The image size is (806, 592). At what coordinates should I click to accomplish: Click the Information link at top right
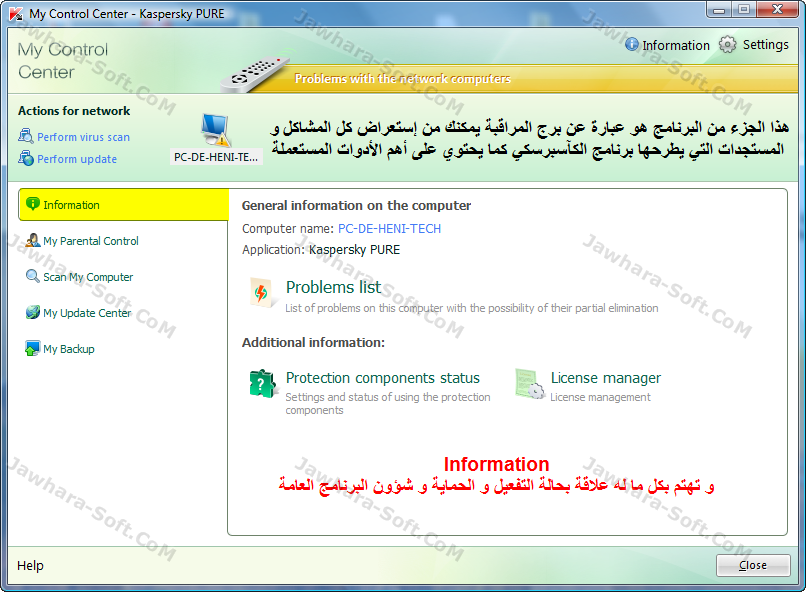pos(676,46)
